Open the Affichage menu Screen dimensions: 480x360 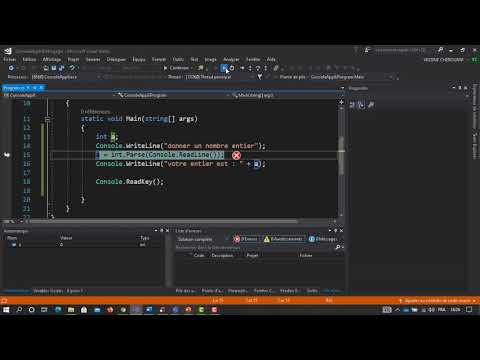(52, 59)
